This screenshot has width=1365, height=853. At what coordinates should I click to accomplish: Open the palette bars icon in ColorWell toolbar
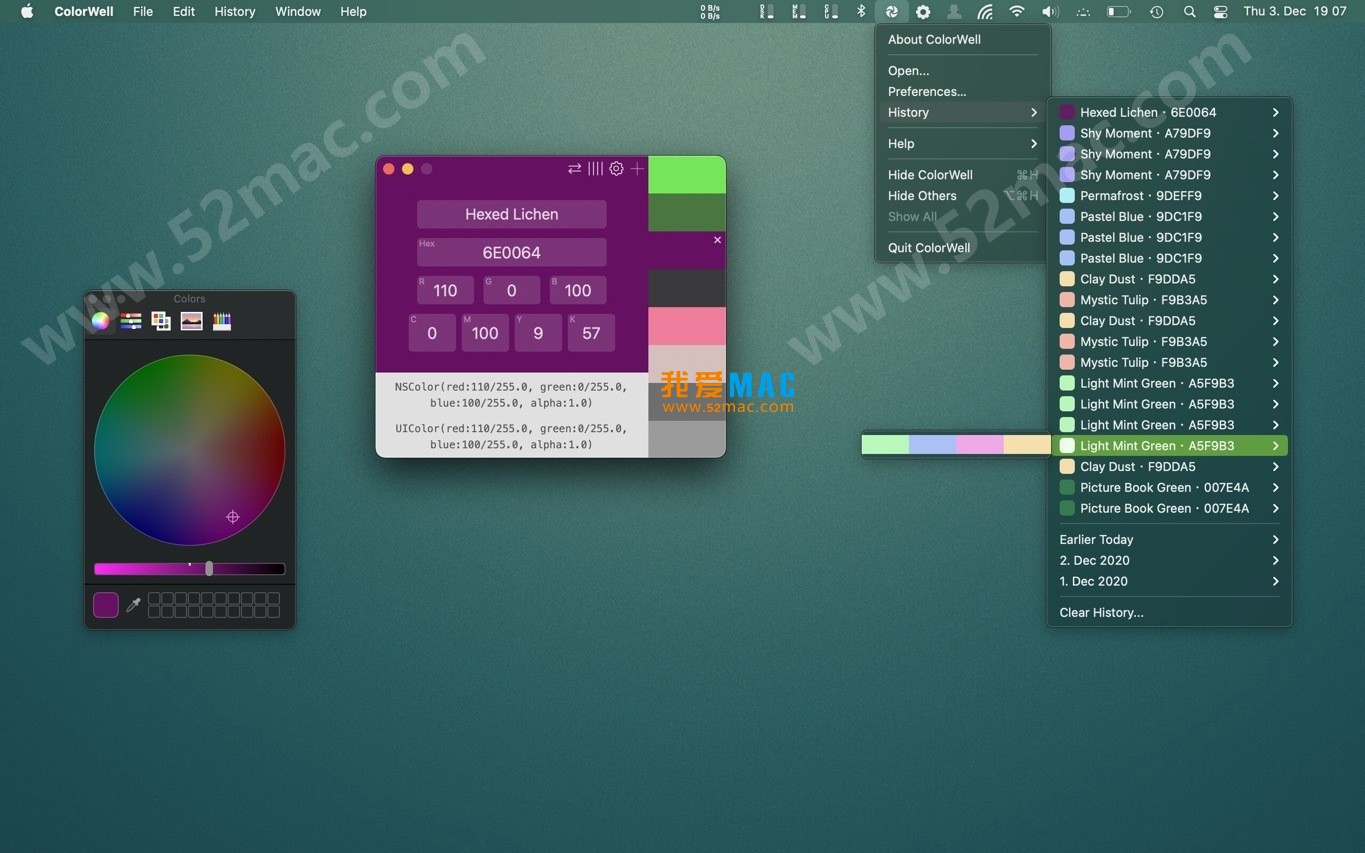pyautogui.click(x=595, y=169)
